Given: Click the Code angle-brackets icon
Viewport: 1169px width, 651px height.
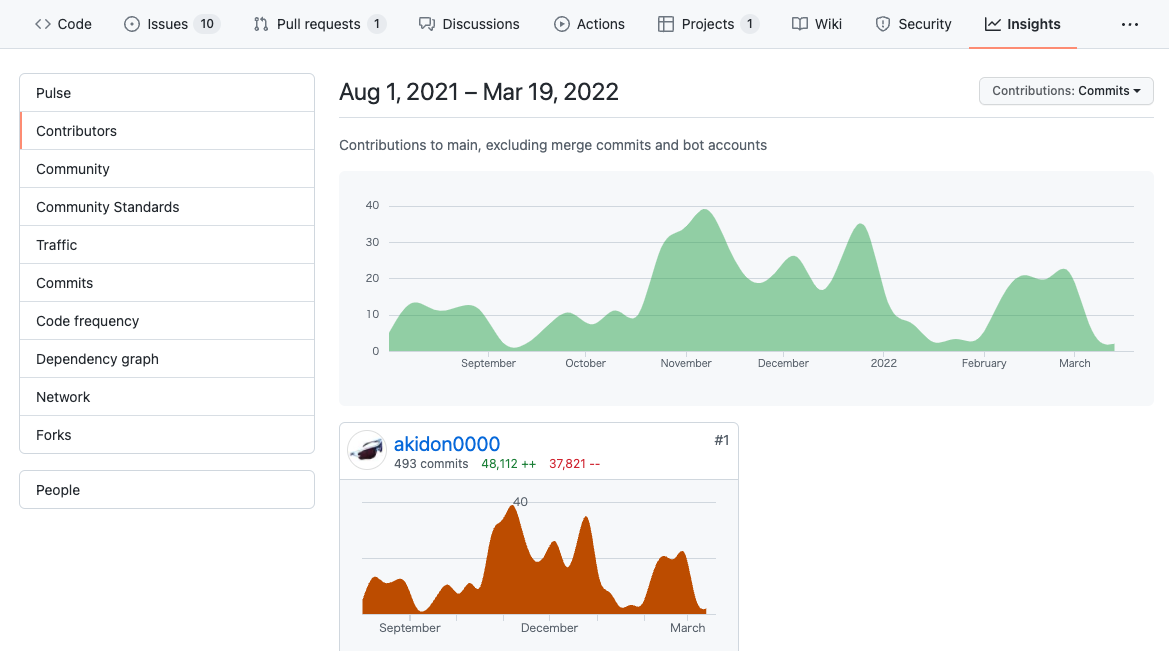Looking at the screenshot, I should 42,24.
